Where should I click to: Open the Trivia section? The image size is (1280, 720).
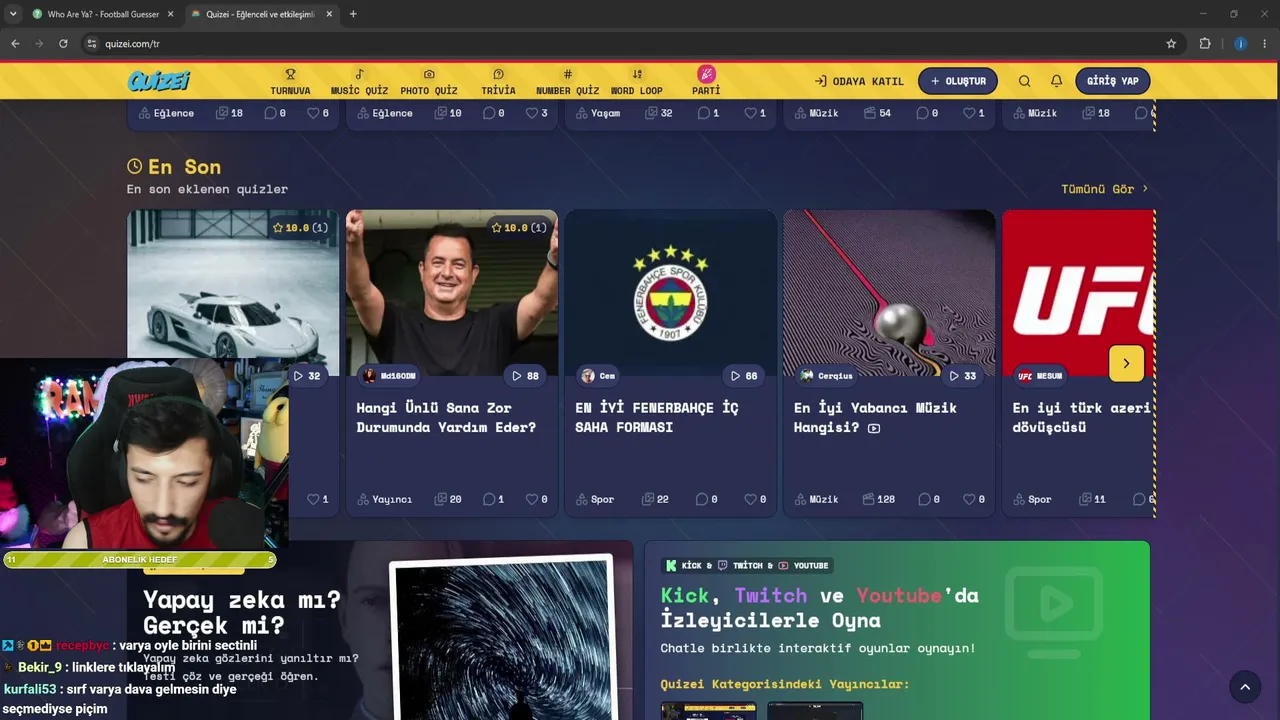point(498,82)
